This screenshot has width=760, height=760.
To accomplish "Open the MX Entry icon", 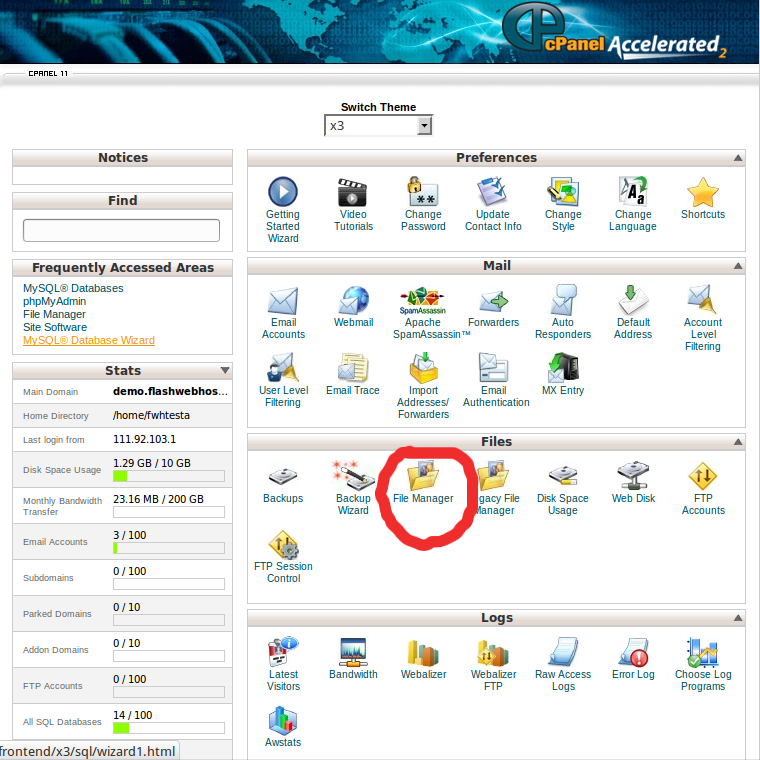I will (563, 368).
